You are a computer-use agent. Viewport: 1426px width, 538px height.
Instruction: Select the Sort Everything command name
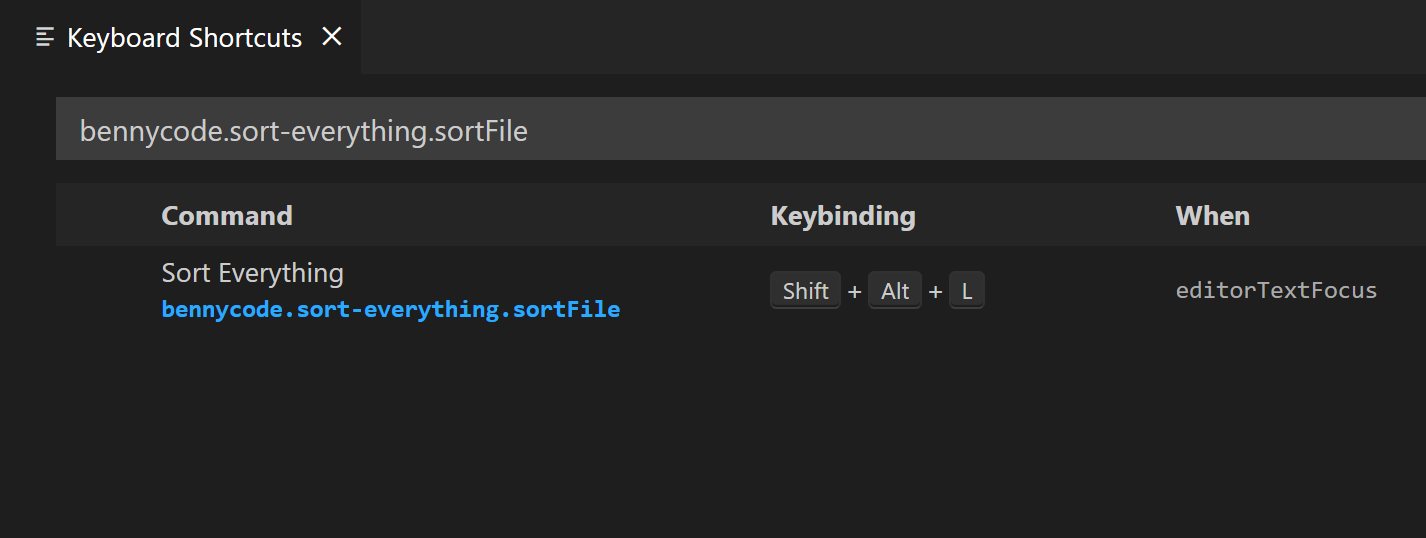[x=252, y=273]
